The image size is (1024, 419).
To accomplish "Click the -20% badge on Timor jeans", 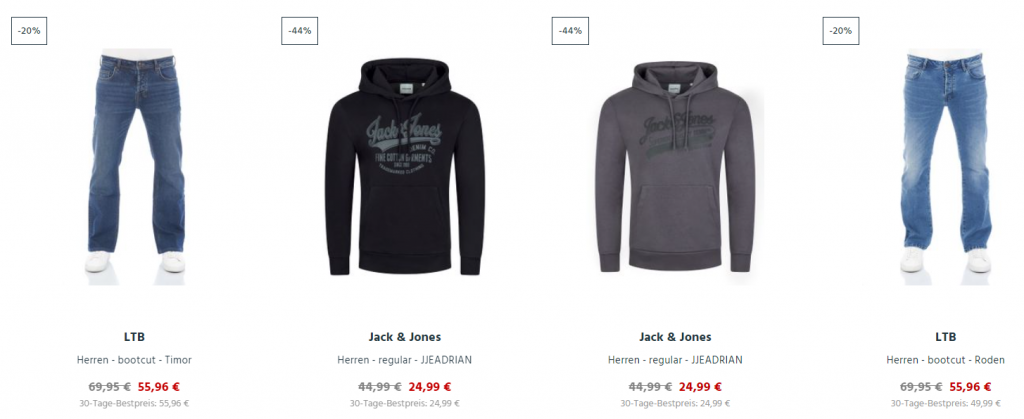I will (29, 31).
